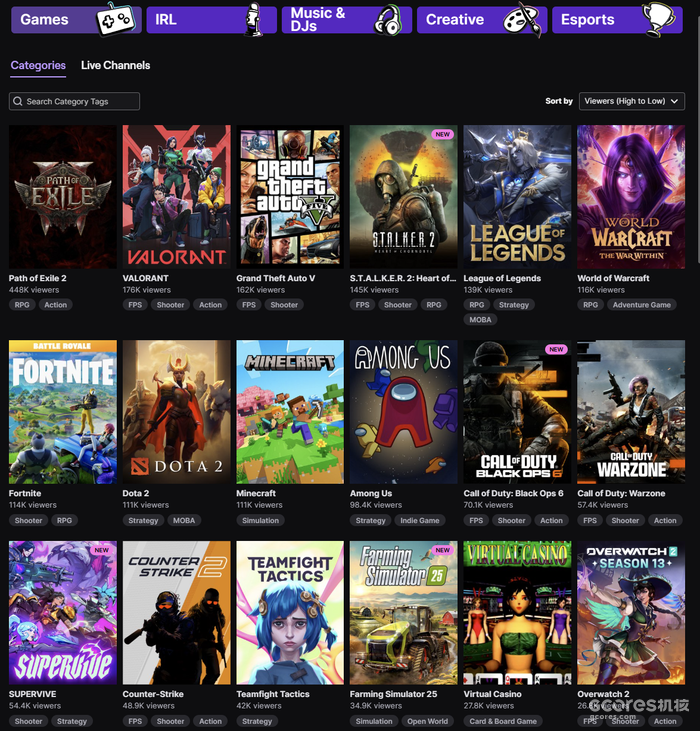This screenshot has height=731, width=700.
Task: Open the Warzone cover art
Action: point(631,412)
